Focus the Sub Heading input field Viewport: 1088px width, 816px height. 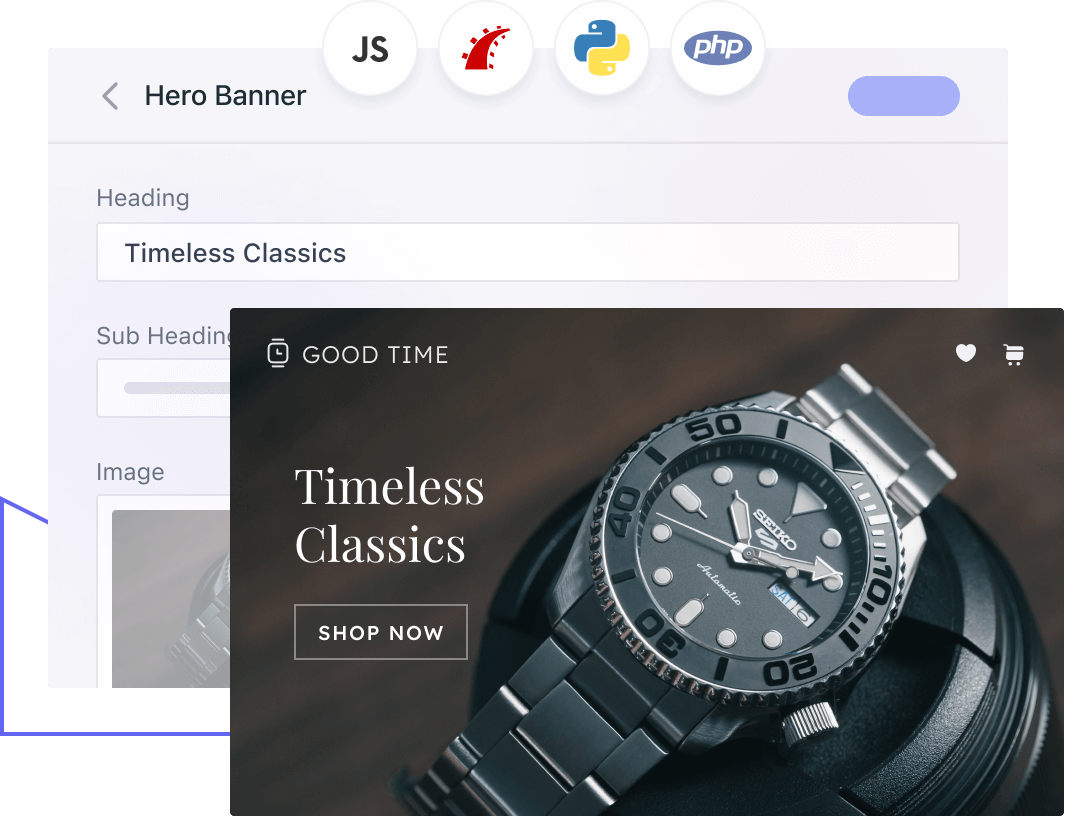pos(164,388)
